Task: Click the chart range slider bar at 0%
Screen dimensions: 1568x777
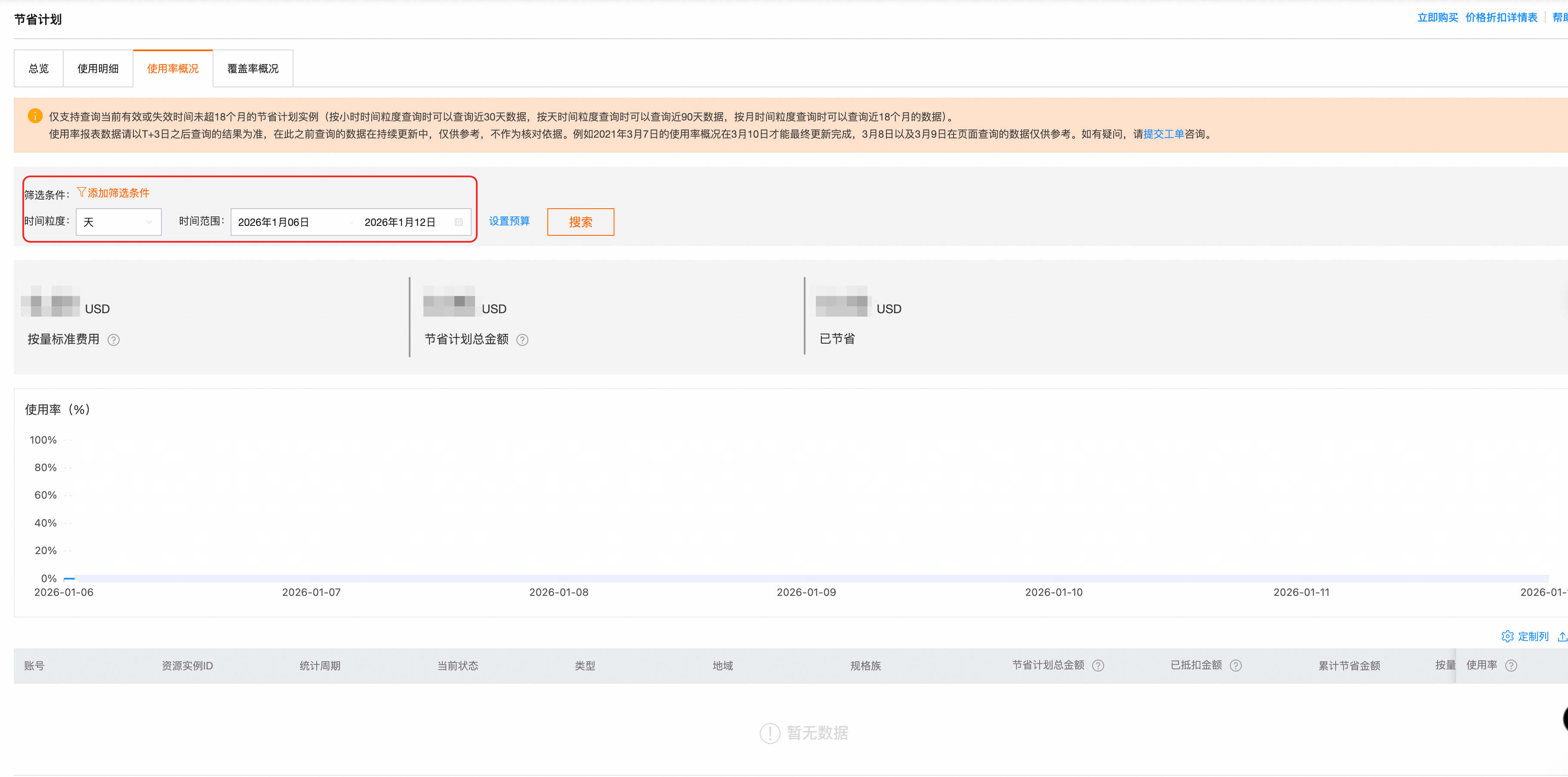Action: [x=809, y=579]
